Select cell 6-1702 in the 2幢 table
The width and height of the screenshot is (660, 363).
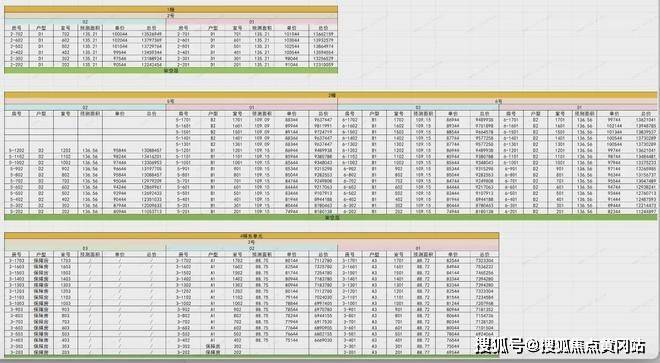[349, 120]
